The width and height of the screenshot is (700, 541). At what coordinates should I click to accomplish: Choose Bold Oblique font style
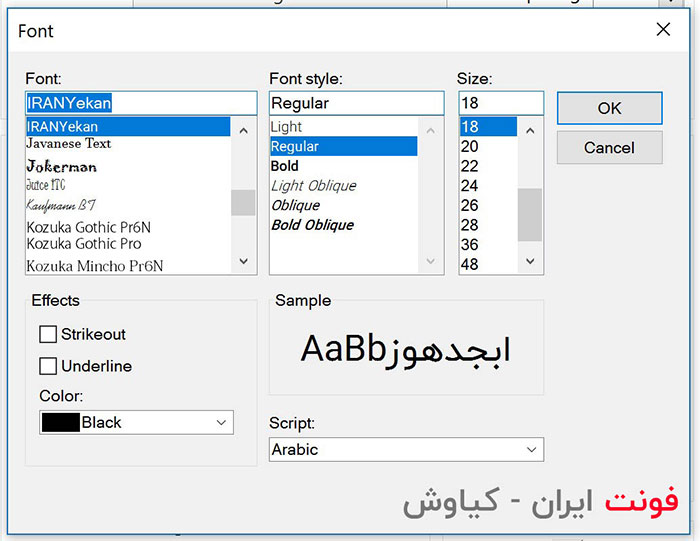(312, 225)
